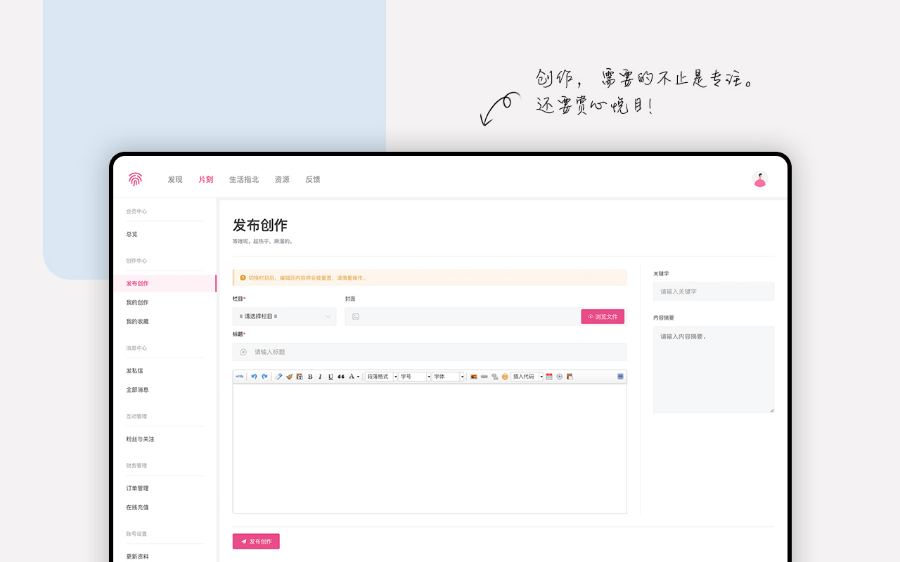
Task: Click the 请输入关键字 keyword input field
Action: pyautogui.click(x=713, y=291)
